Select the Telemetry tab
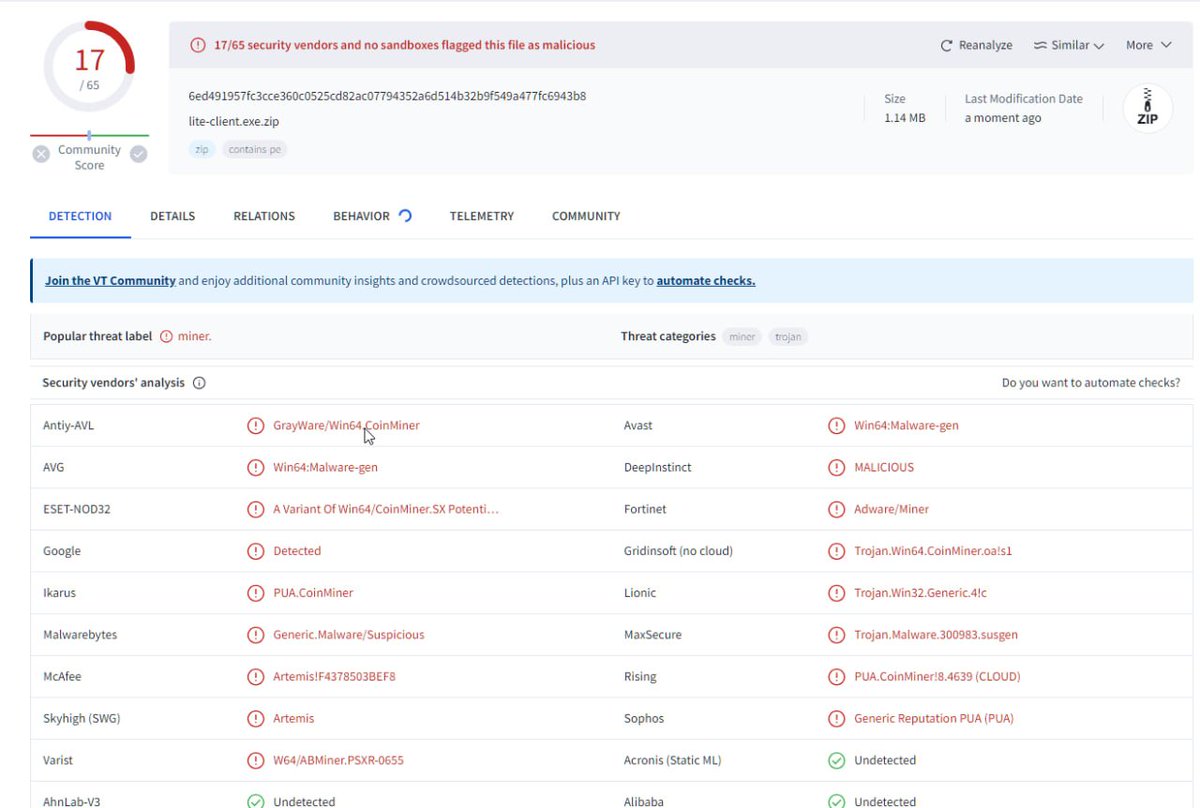The width and height of the screenshot is (1200, 808). 482,216
